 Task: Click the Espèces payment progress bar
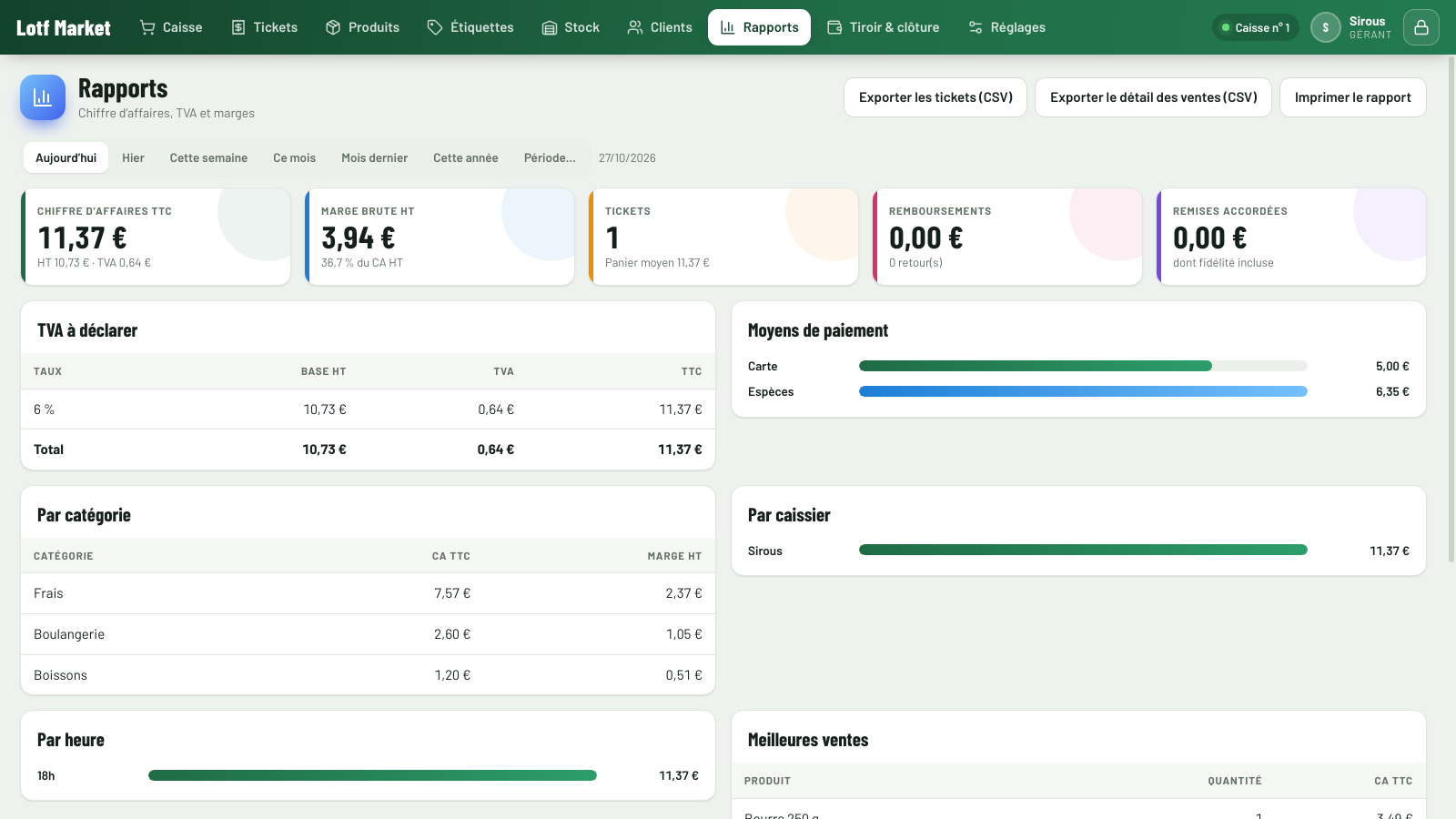tap(1083, 391)
